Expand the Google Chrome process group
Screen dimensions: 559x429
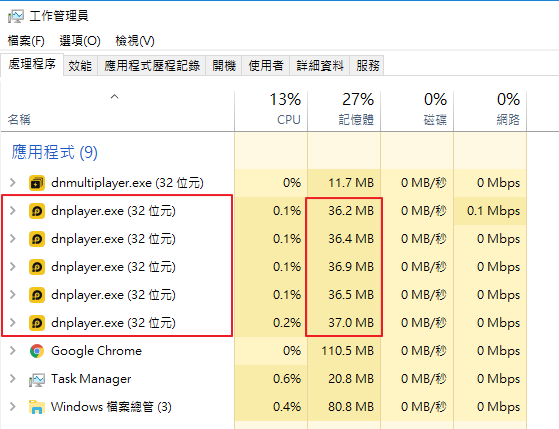point(13,351)
